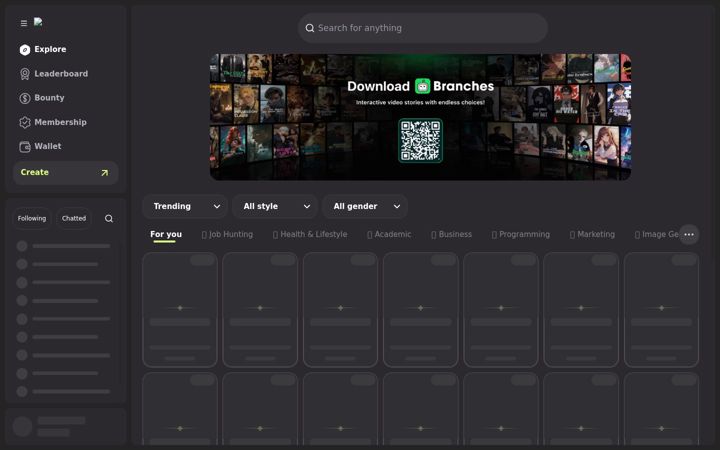Click the sidebar chat search icon
This screenshot has height=450, width=720.
click(x=109, y=219)
